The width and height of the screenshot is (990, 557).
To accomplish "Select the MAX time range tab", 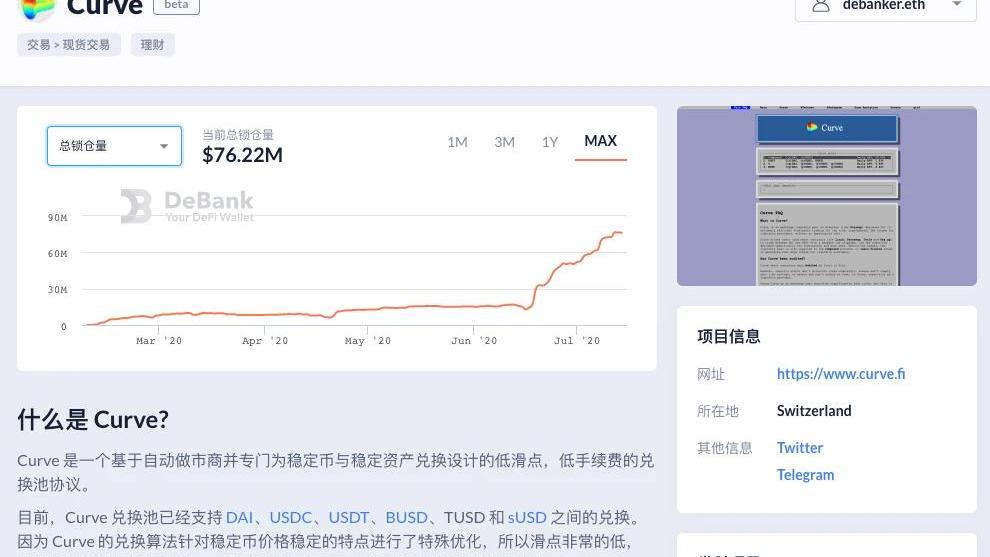I will 600,141.
